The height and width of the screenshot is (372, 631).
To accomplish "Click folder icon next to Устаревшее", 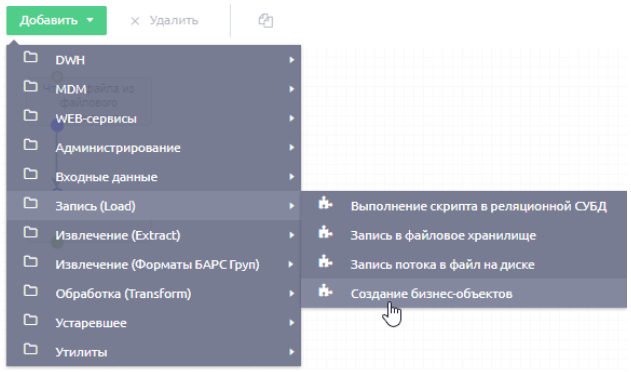I will pyautogui.click(x=31, y=320).
